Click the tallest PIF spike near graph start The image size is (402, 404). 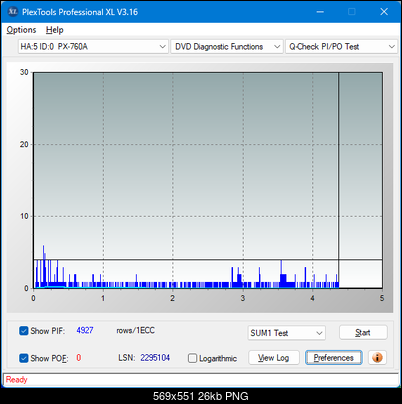click(43, 266)
